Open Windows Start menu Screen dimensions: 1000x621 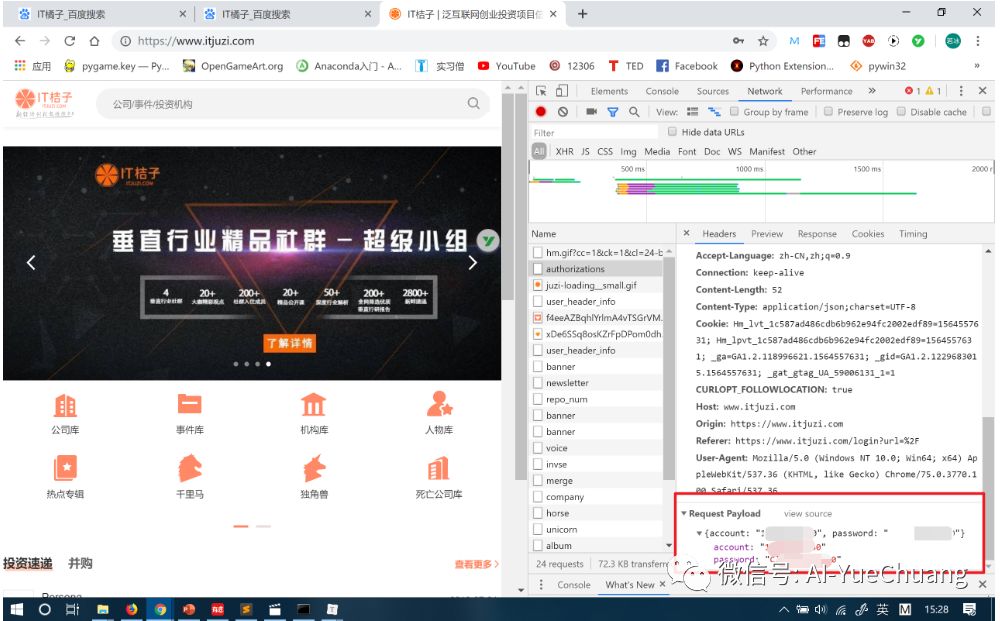pos(17,610)
